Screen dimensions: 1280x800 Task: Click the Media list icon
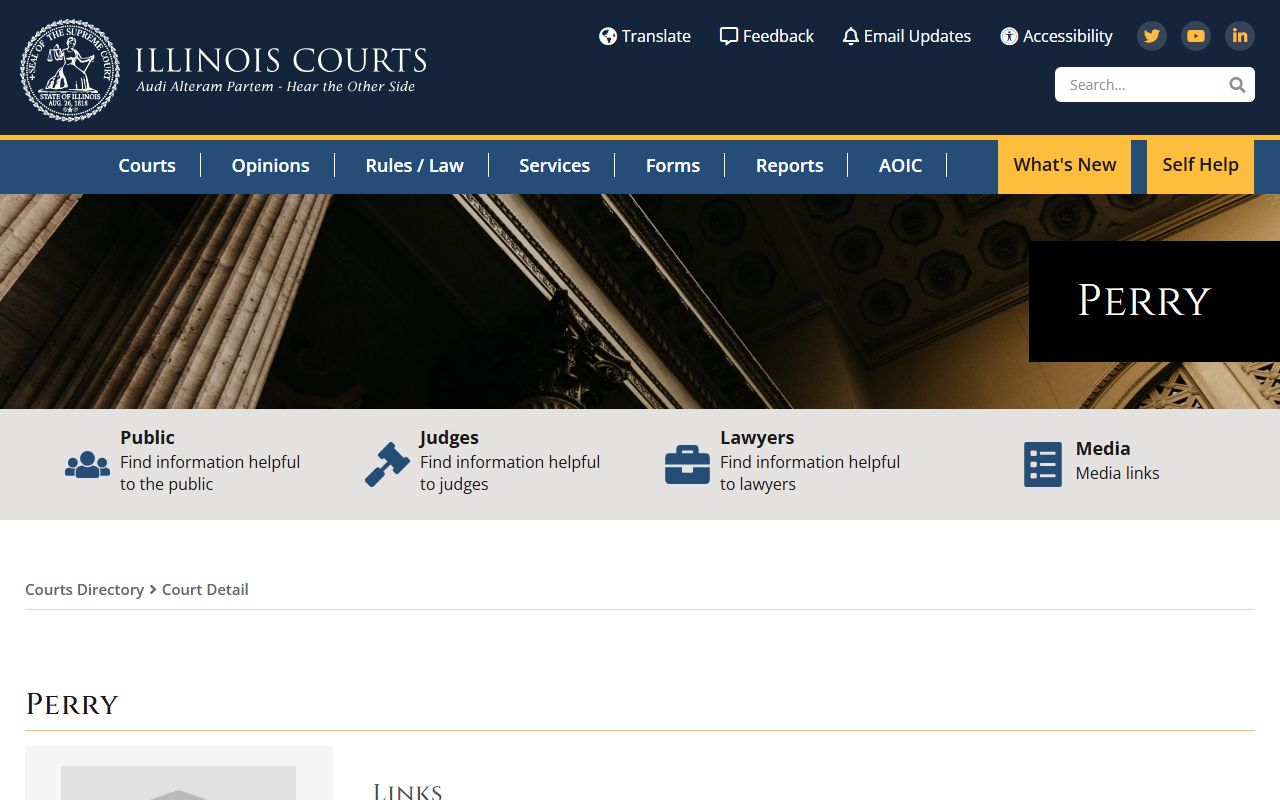(x=1043, y=465)
